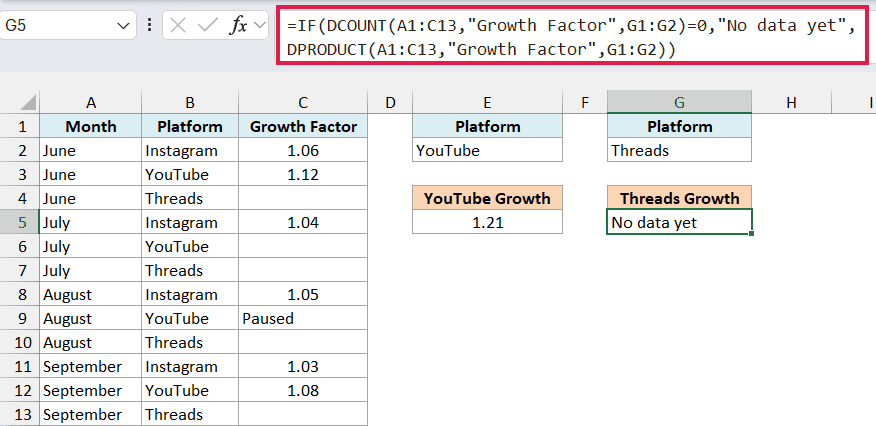Click June cell in row 2
The image size is (876, 426).
coord(91,151)
